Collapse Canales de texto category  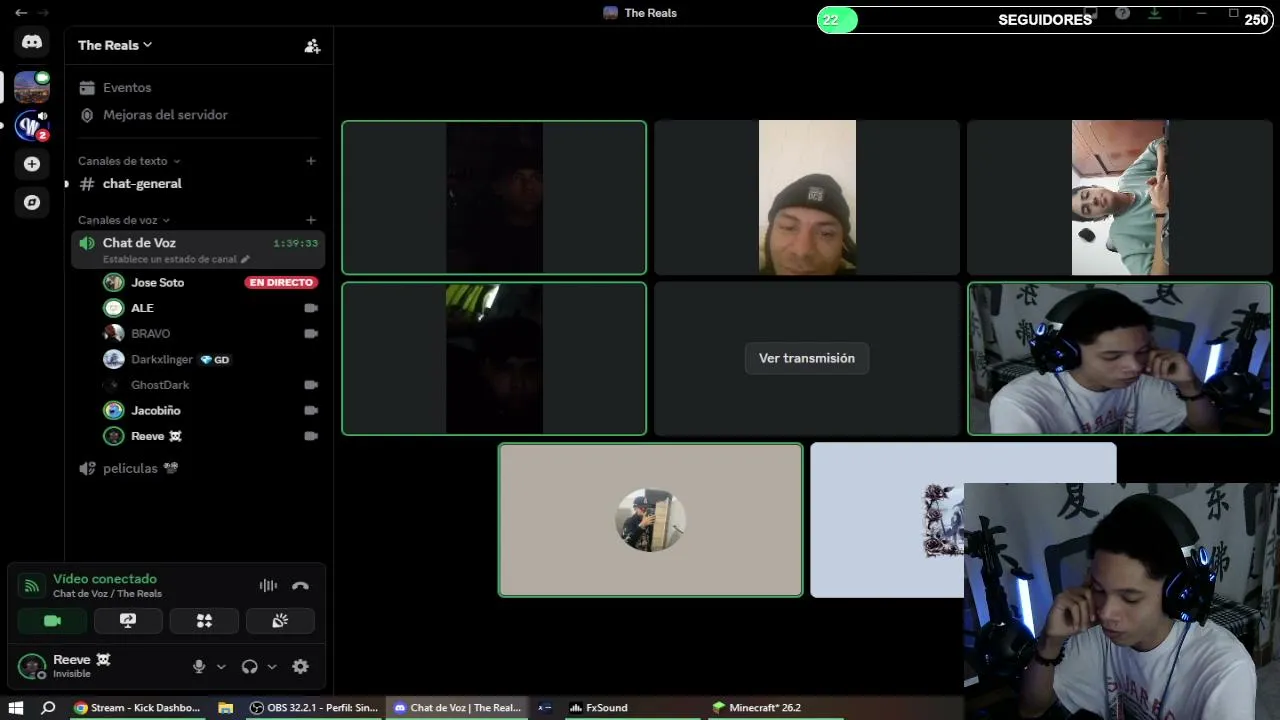(129, 161)
